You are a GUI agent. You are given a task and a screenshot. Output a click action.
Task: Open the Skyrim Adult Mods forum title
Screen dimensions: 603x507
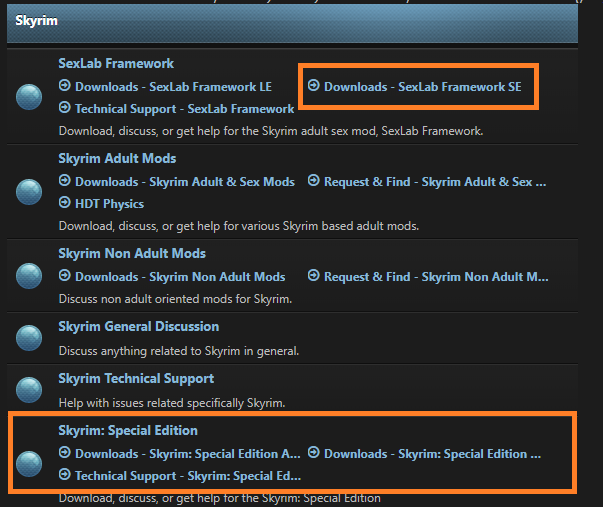(x=117, y=158)
